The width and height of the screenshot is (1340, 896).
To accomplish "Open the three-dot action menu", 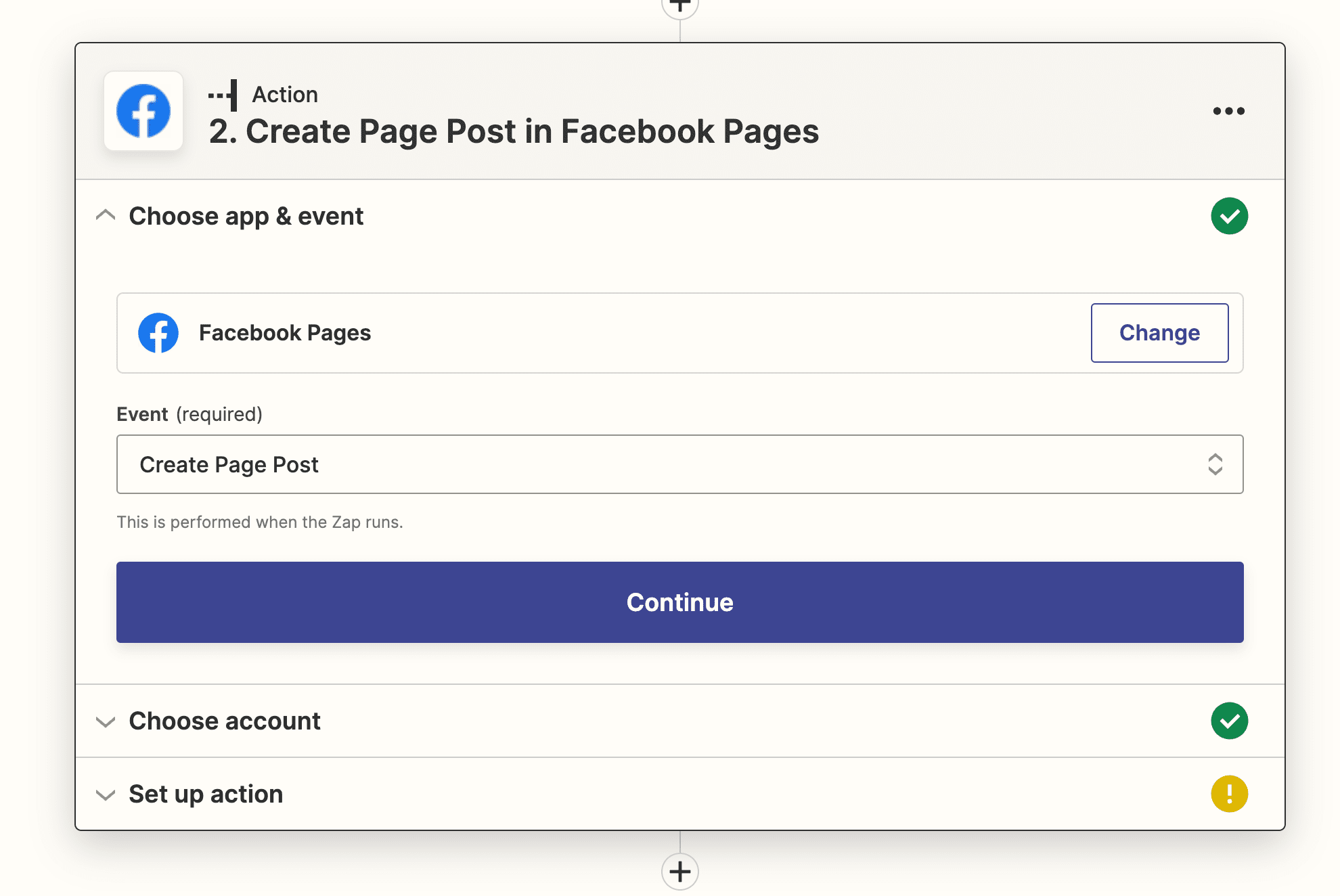I will pyautogui.click(x=1228, y=111).
